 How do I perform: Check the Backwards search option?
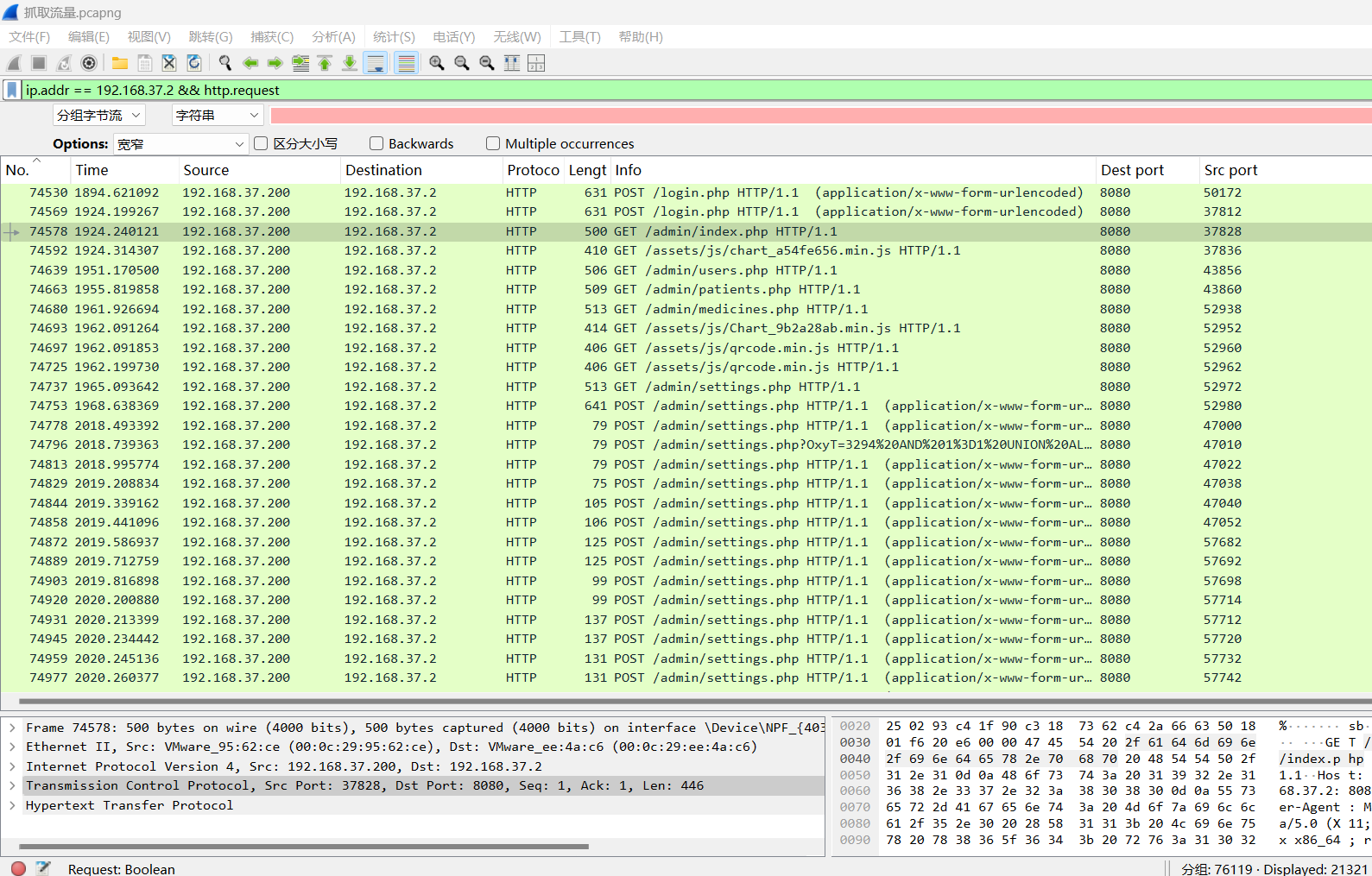click(376, 143)
